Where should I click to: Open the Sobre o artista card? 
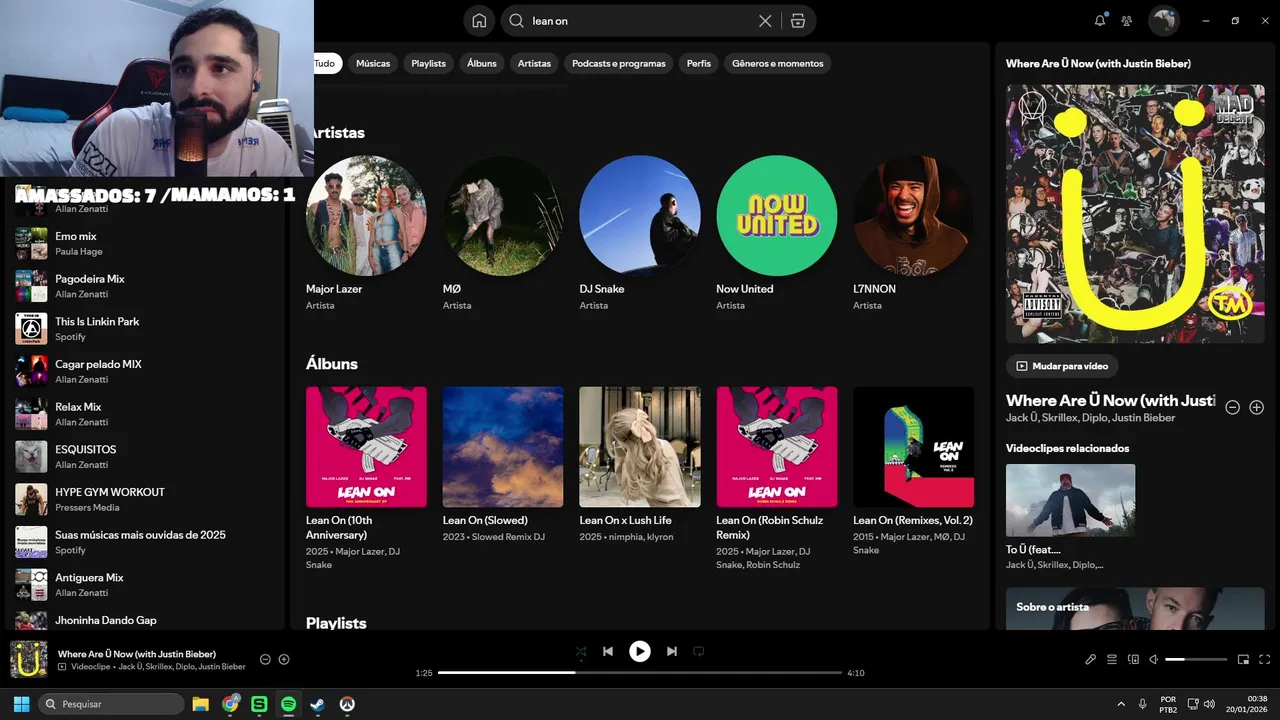coord(1135,608)
